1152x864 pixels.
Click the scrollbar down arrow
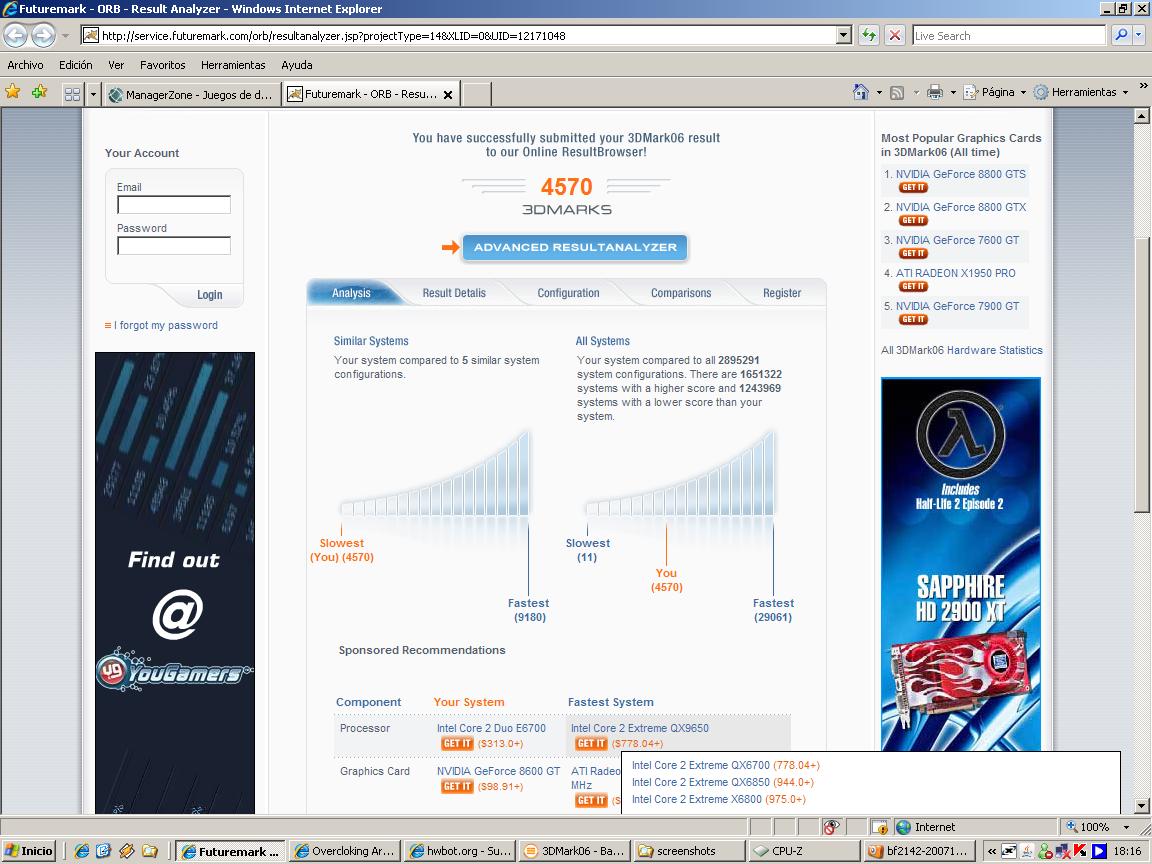point(1142,805)
